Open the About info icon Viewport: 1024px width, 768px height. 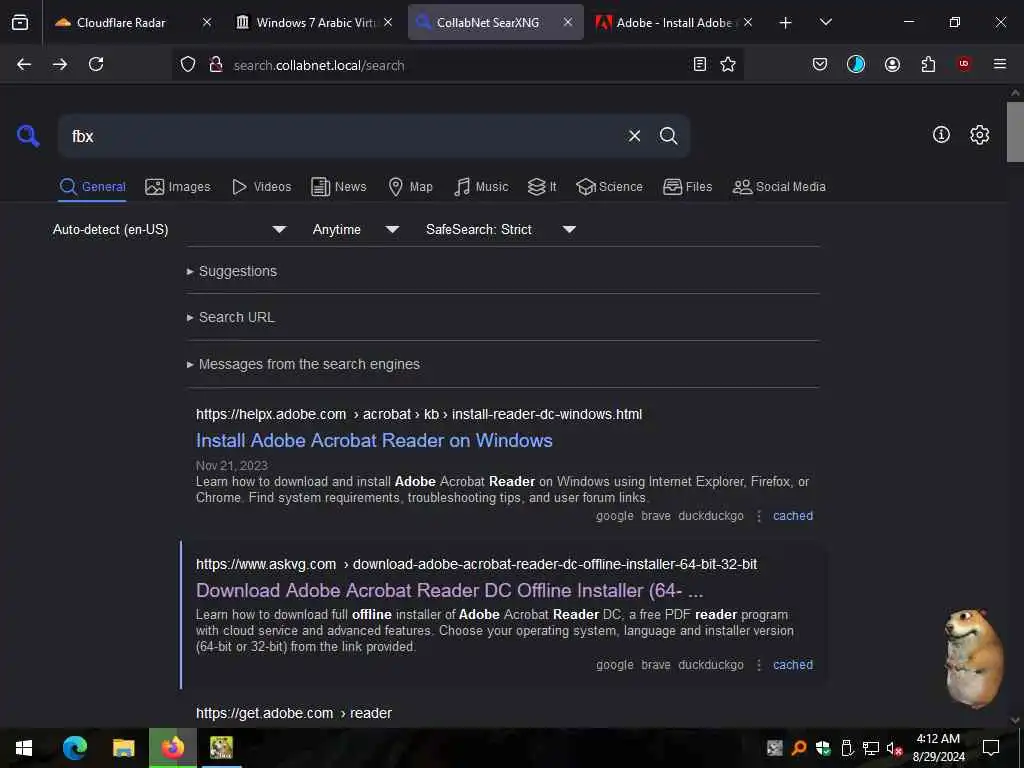941,135
